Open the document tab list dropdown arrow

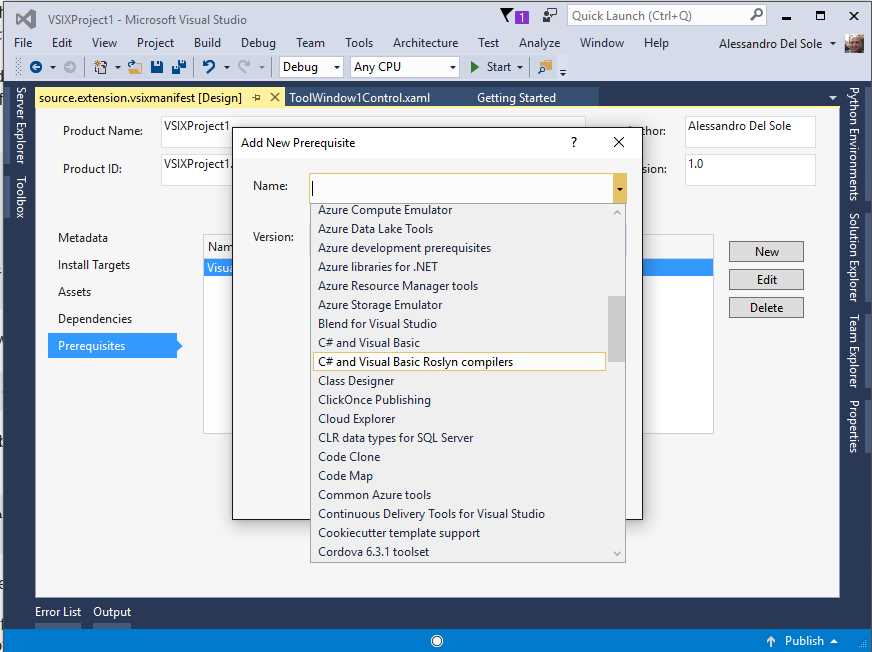pyautogui.click(x=833, y=98)
